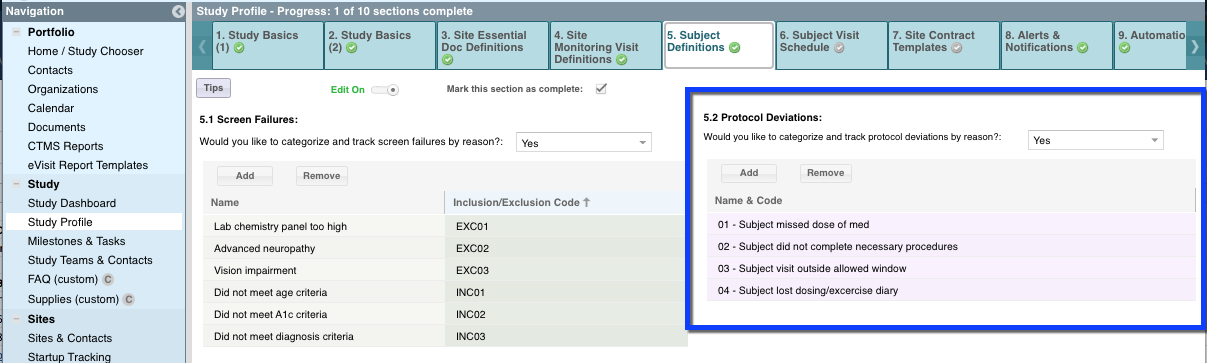Select '02 - Subject did not complete necessary procedures'
The width and height of the screenshot is (1207, 363).
(952, 246)
